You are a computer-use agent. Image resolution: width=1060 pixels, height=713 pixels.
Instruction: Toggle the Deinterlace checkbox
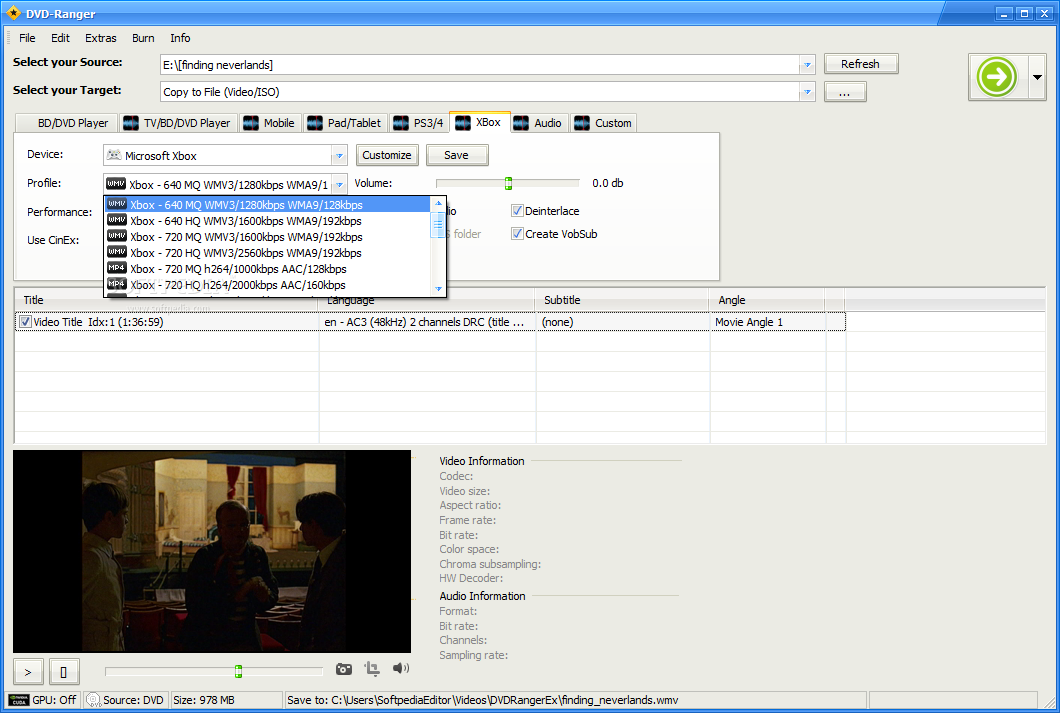coord(517,211)
